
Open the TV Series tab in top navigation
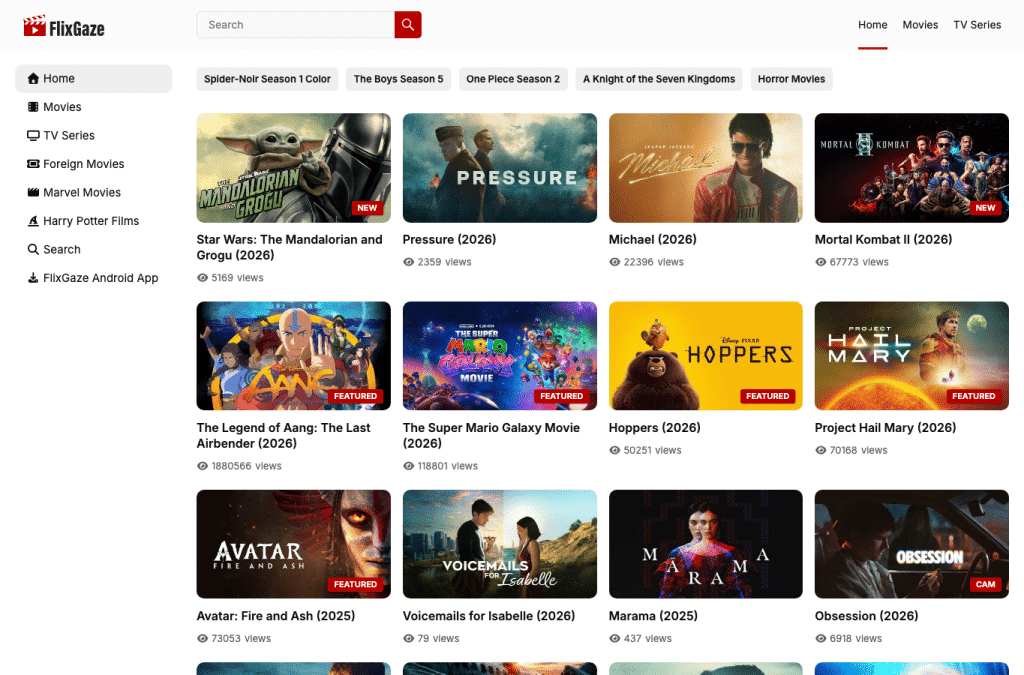977,25
